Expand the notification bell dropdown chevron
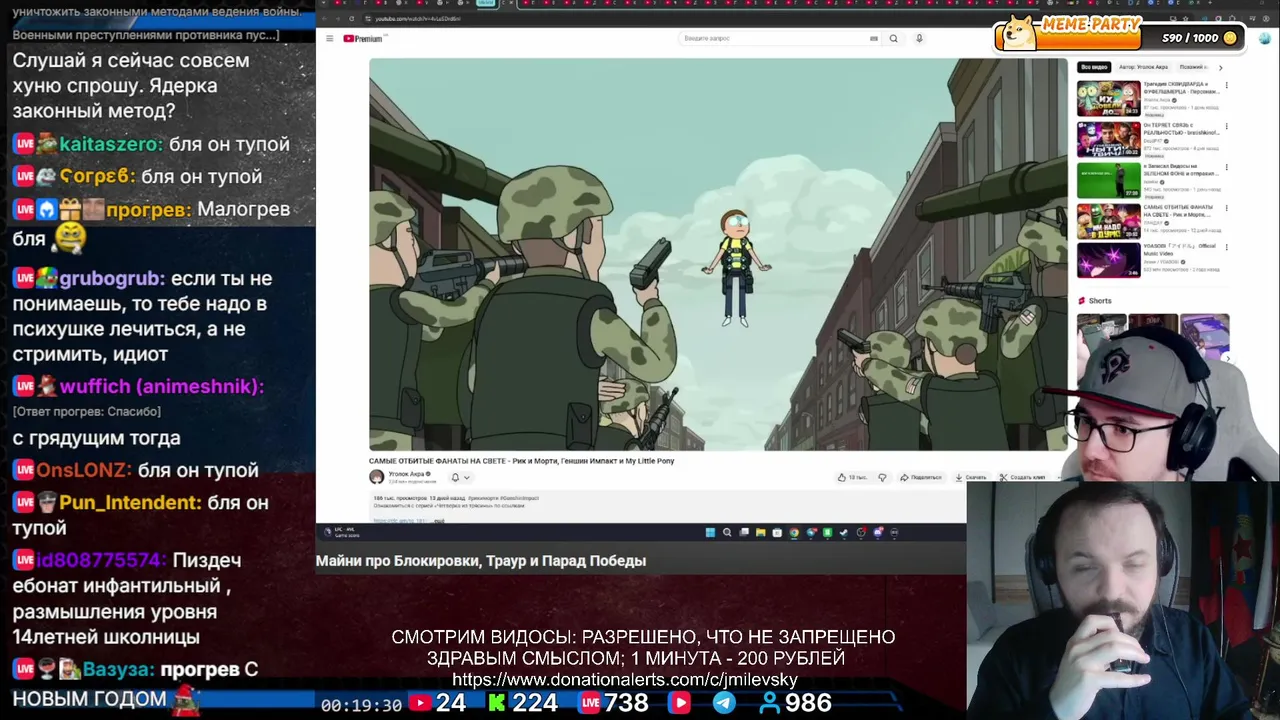Viewport: 1280px width, 720px height. tap(467, 478)
